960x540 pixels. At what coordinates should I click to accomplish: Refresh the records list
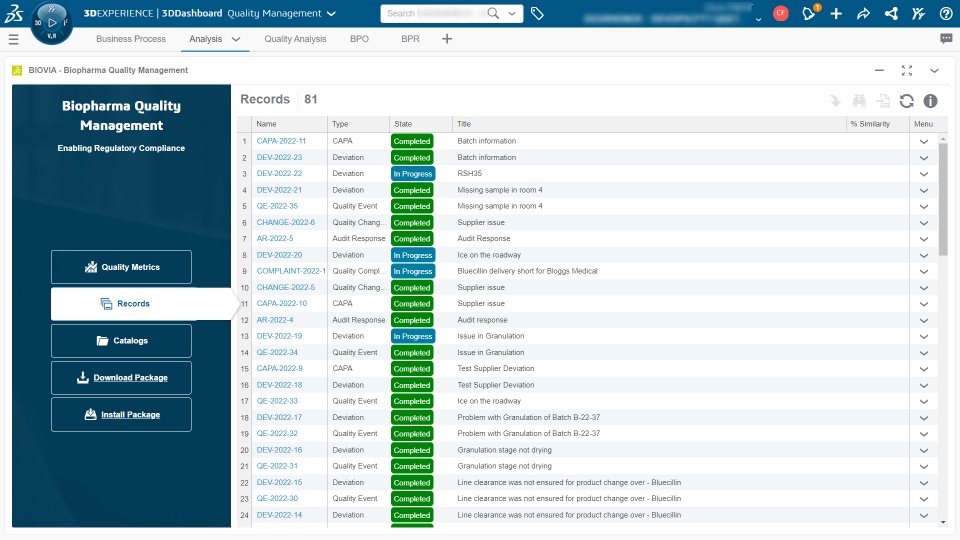coord(907,101)
